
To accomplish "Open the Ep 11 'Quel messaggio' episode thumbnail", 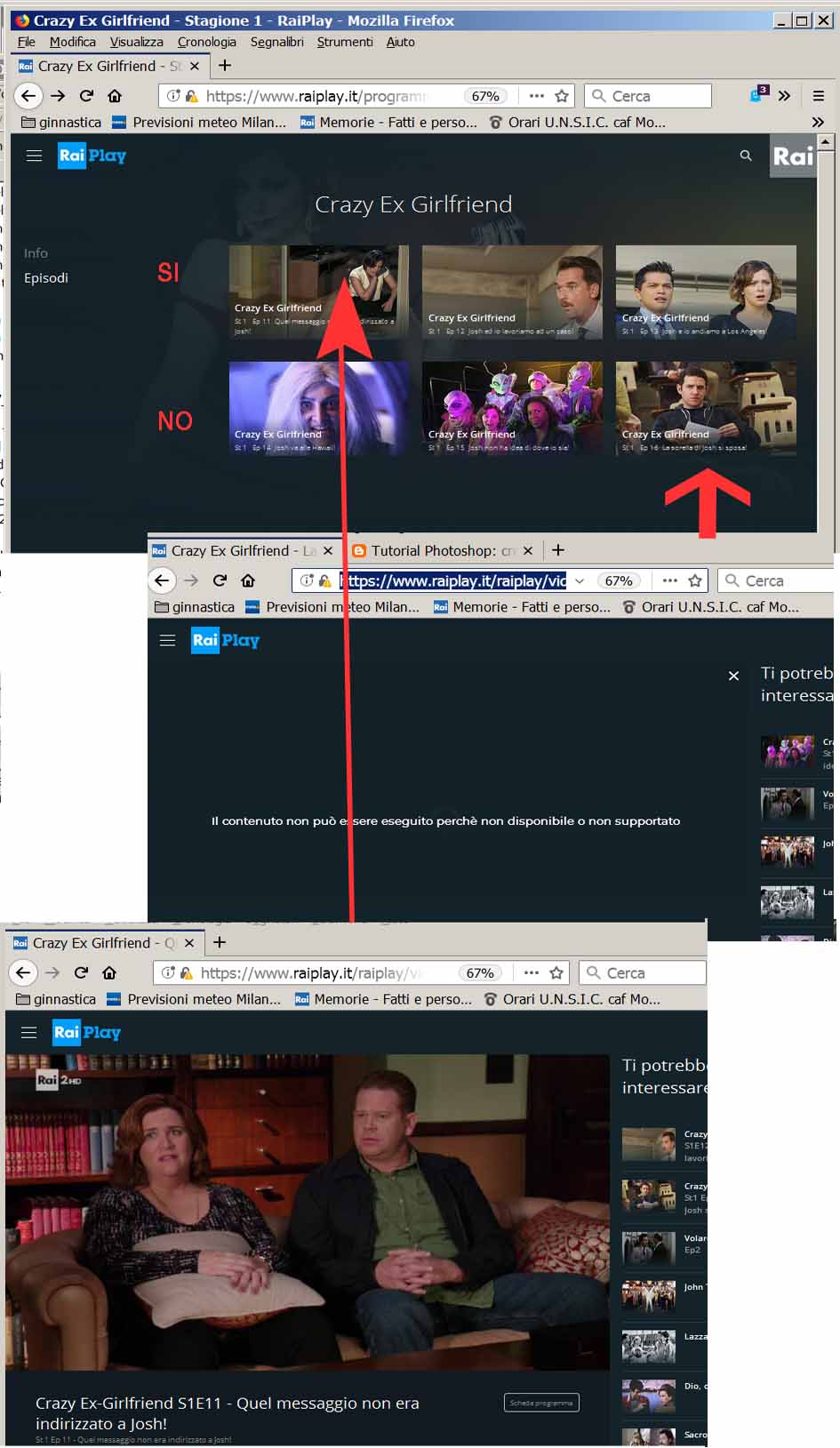I will 318,292.
